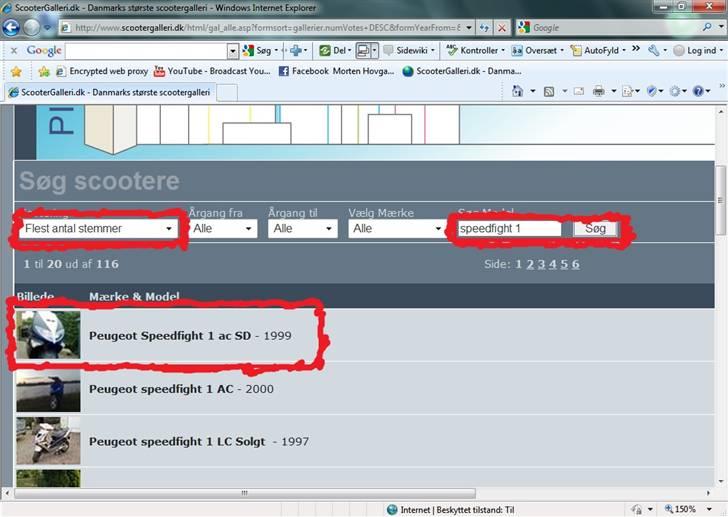Image resolution: width=728 pixels, height=517 pixels.
Task: Click the Stop loading X icon
Action: click(502, 28)
